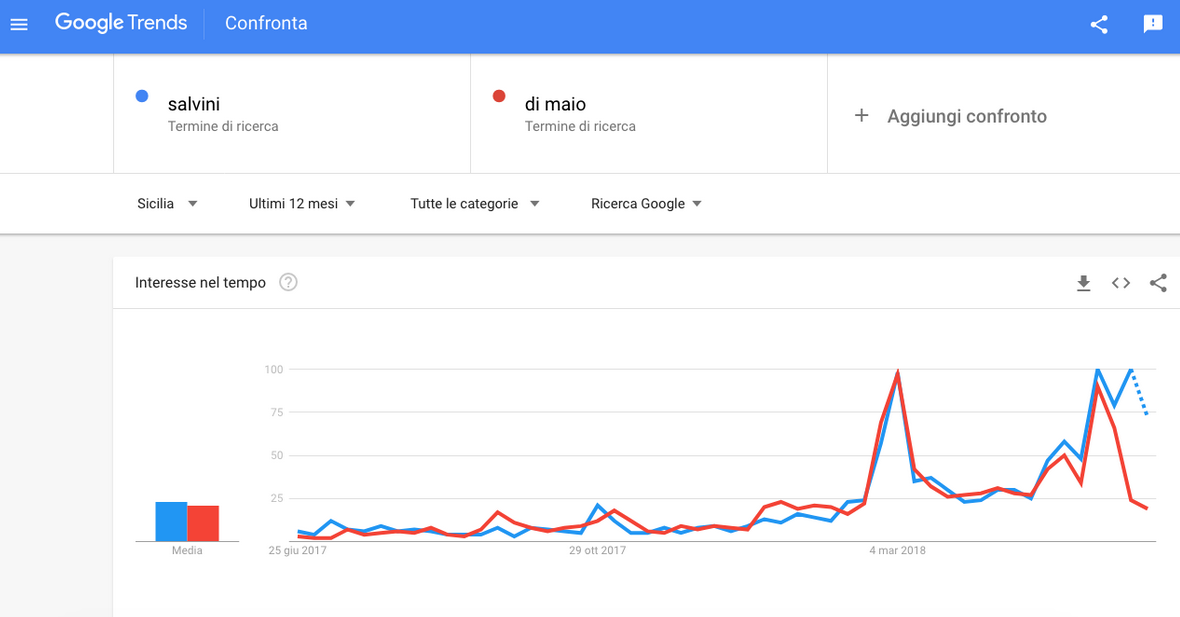Share the Interesse nel tempo chart
Screen dimensions: 1180x617
click(1157, 283)
